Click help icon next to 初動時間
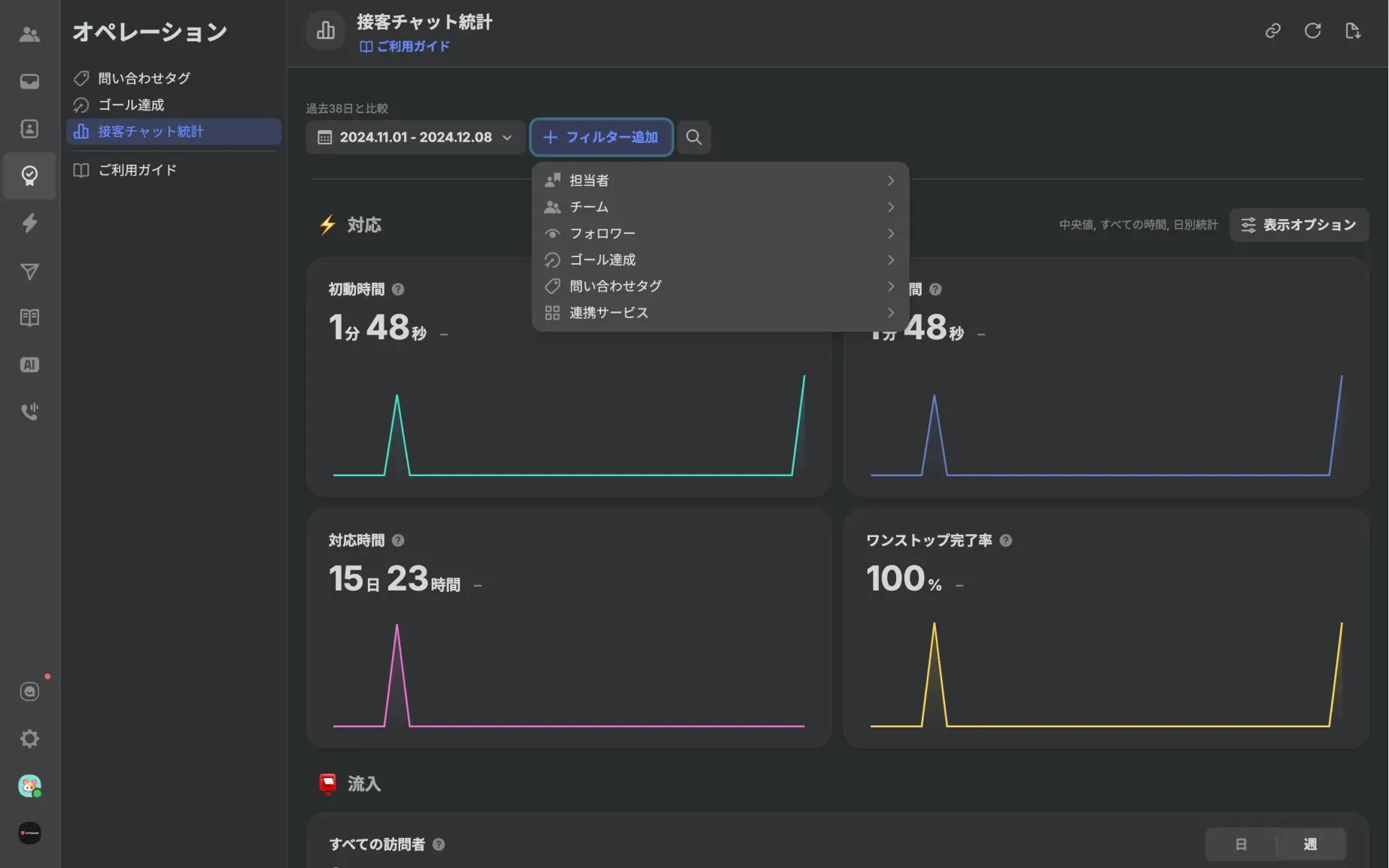The width and height of the screenshot is (1389, 868). click(398, 290)
